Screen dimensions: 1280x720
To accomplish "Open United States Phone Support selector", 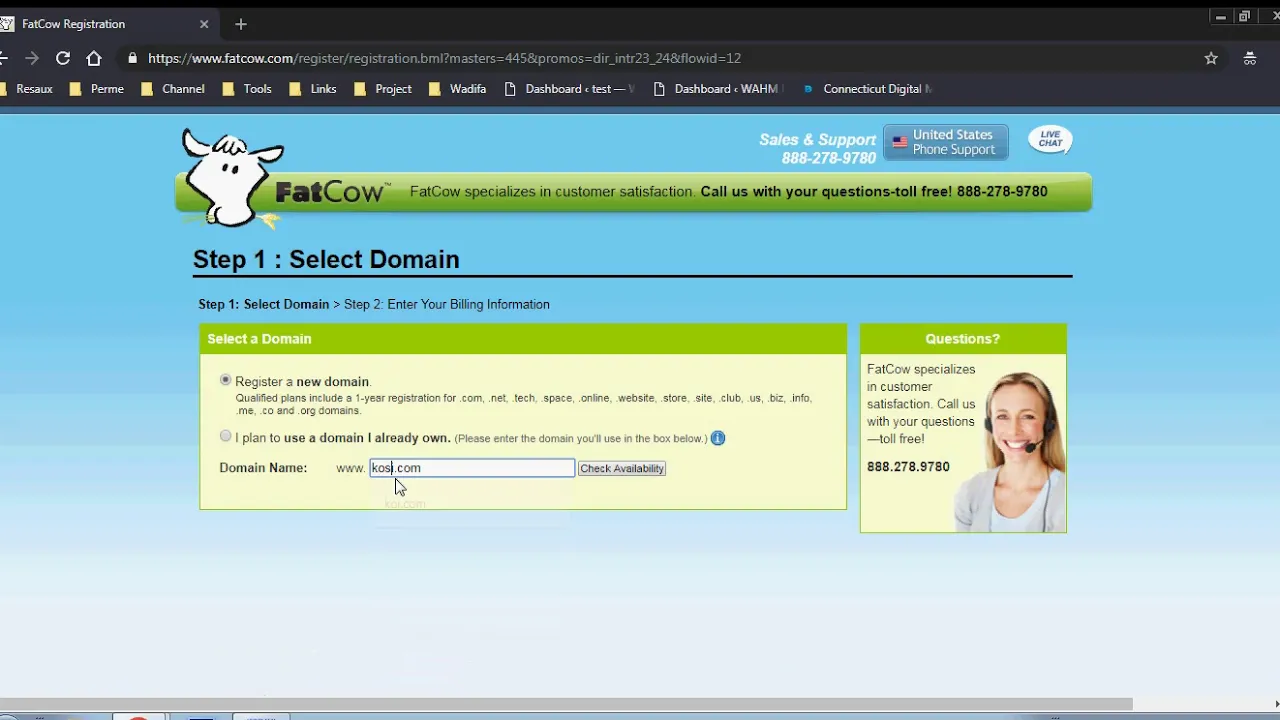I will pos(945,142).
